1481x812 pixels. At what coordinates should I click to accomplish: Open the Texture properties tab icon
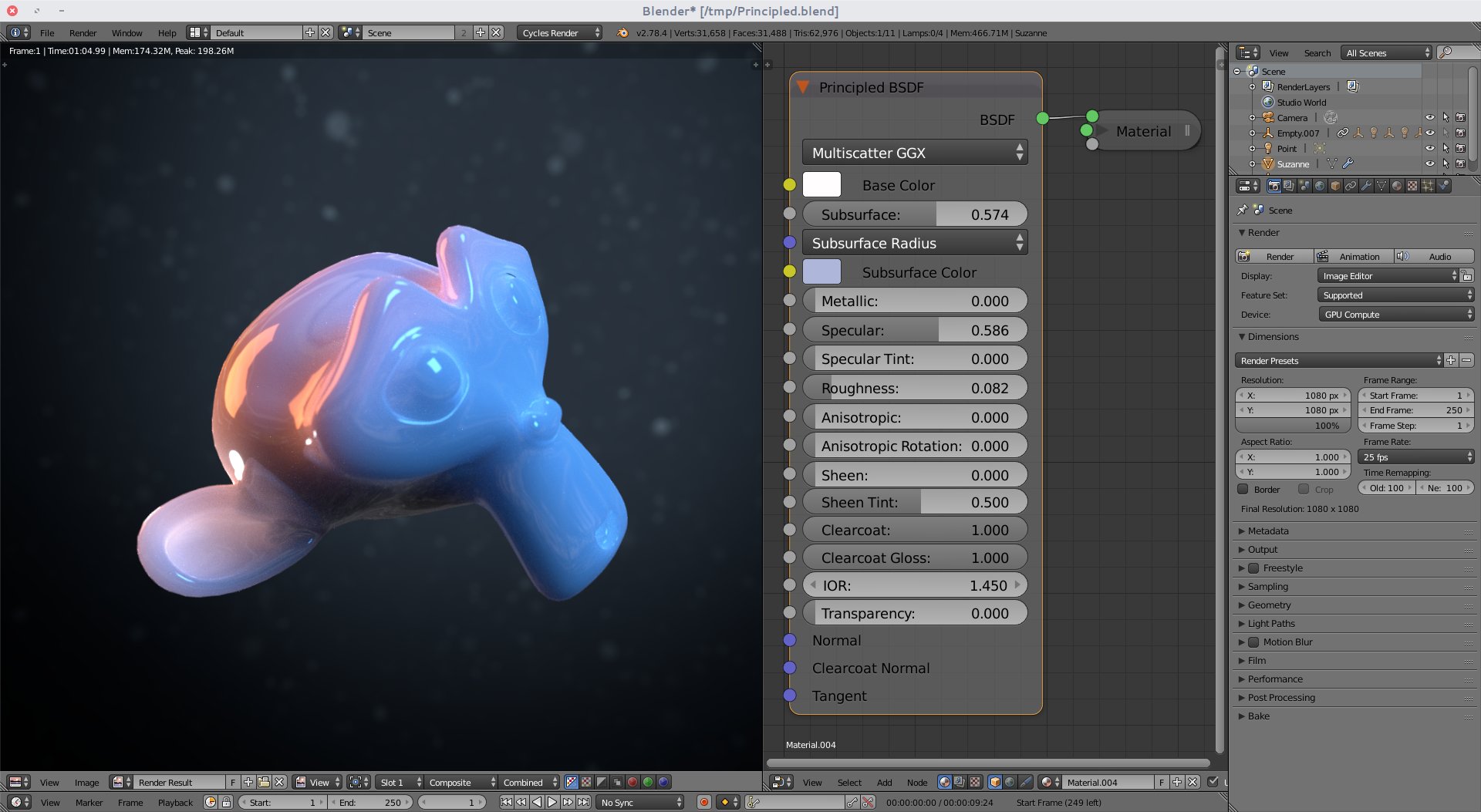(x=1412, y=186)
